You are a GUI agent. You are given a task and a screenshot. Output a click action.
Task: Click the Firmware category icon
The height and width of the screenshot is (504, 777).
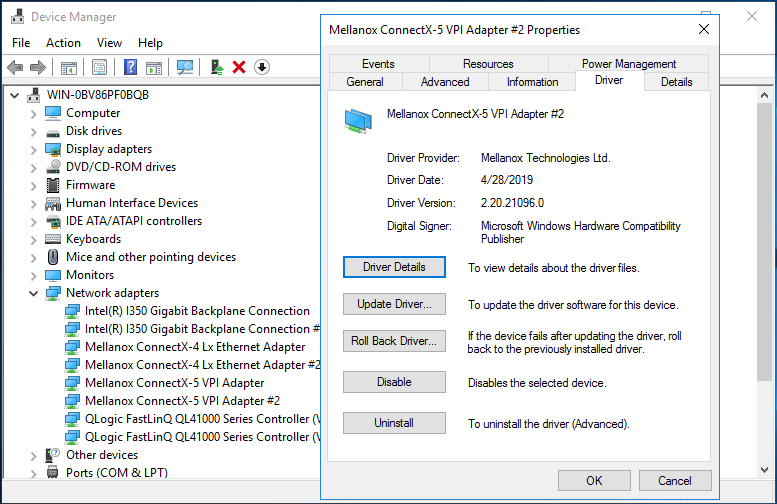pos(53,185)
